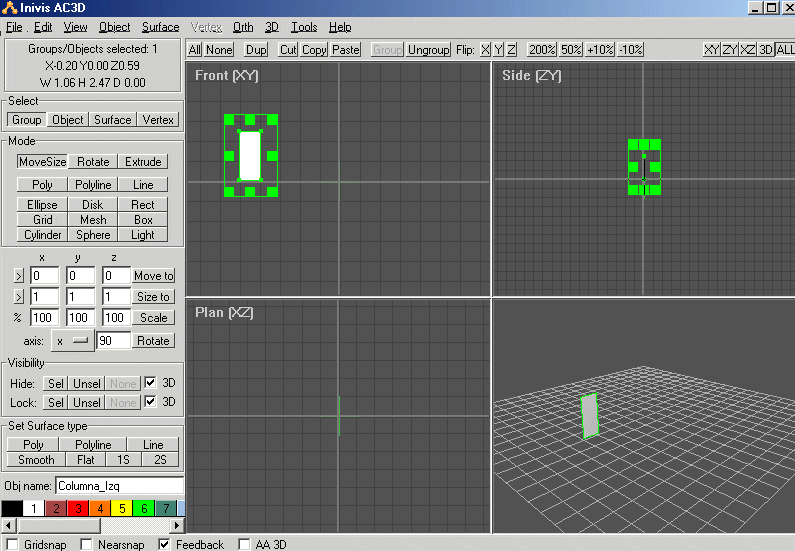Switch to the 3D-only view layout

766,49
